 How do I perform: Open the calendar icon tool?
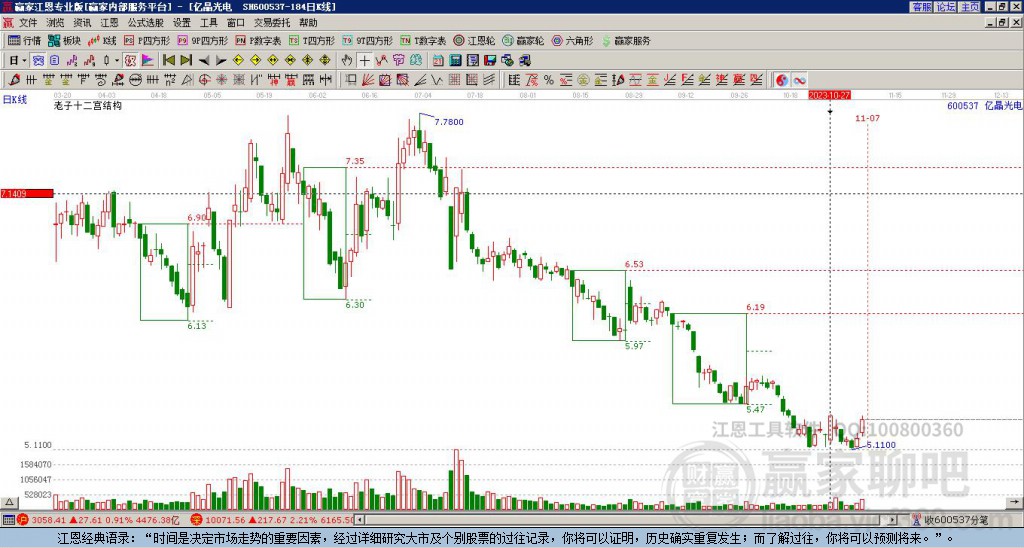(438, 61)
